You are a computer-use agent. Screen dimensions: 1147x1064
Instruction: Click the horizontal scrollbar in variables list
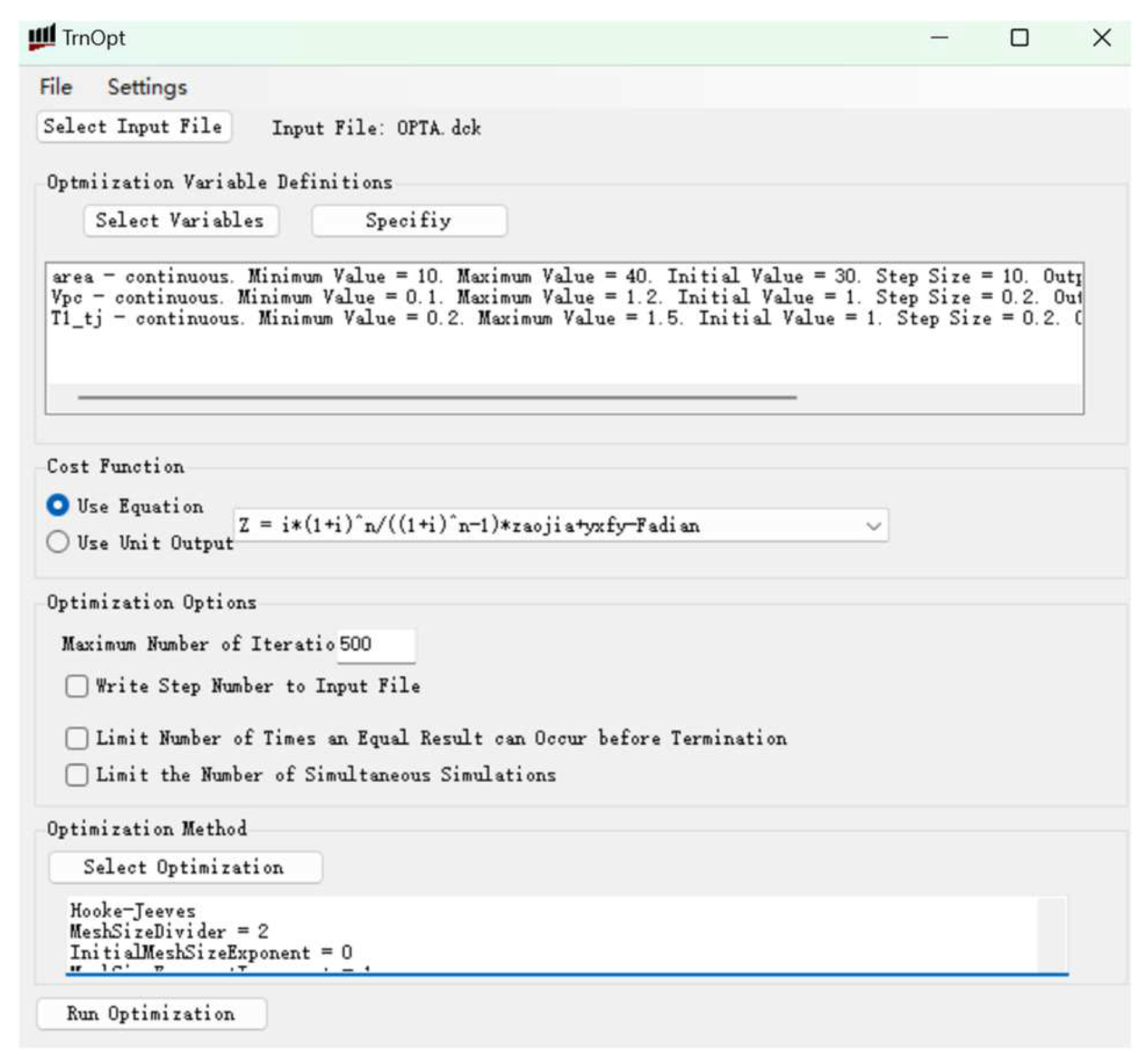coord(437,397)
